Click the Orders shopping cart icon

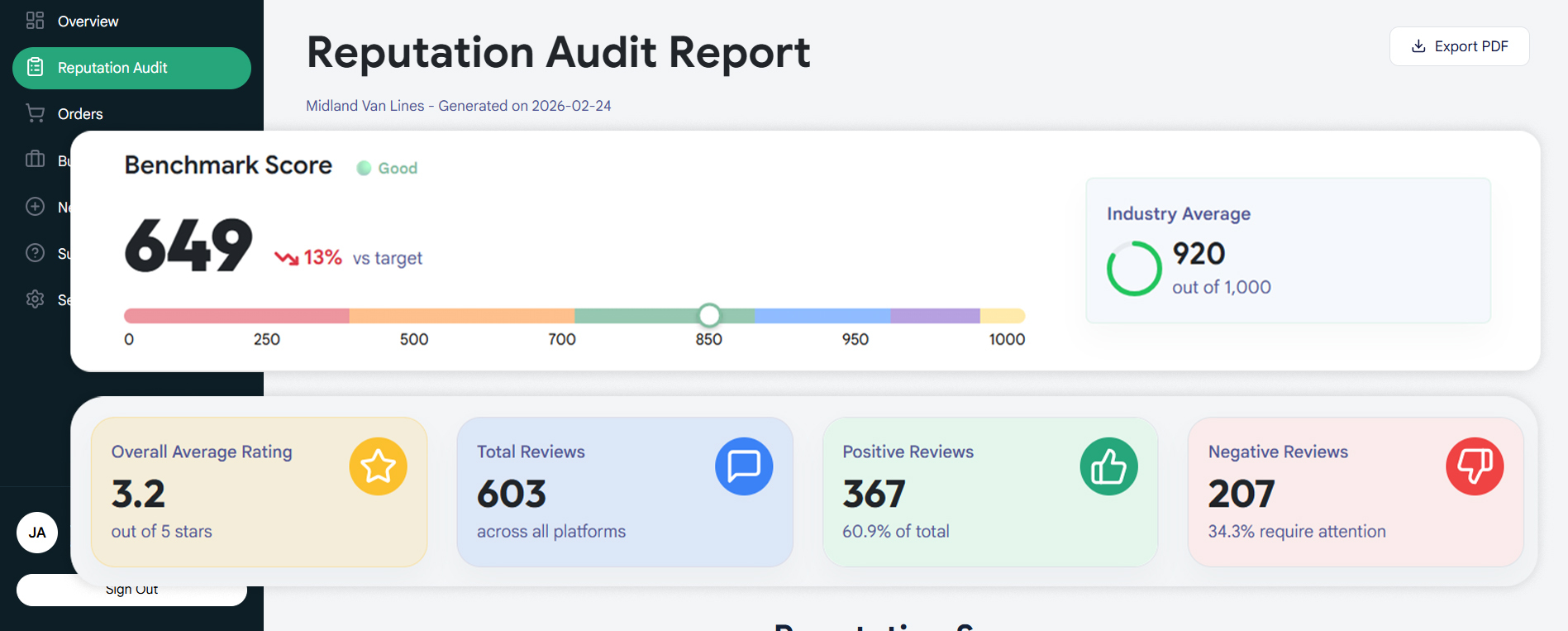pyautogui.click(x=35, y=113)
